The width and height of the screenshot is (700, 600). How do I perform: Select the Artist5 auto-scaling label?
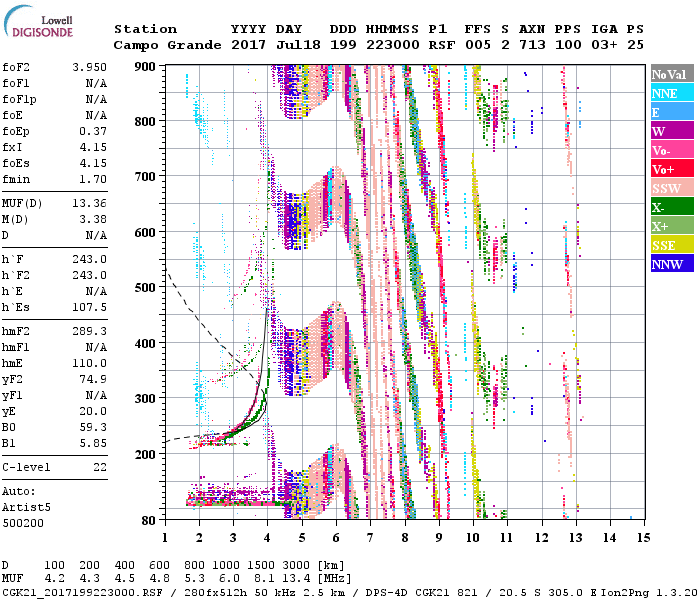[25, 507]
